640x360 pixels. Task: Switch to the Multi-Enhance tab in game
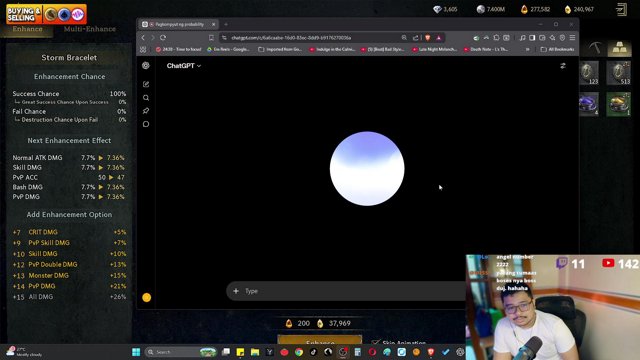coord(89,29)
